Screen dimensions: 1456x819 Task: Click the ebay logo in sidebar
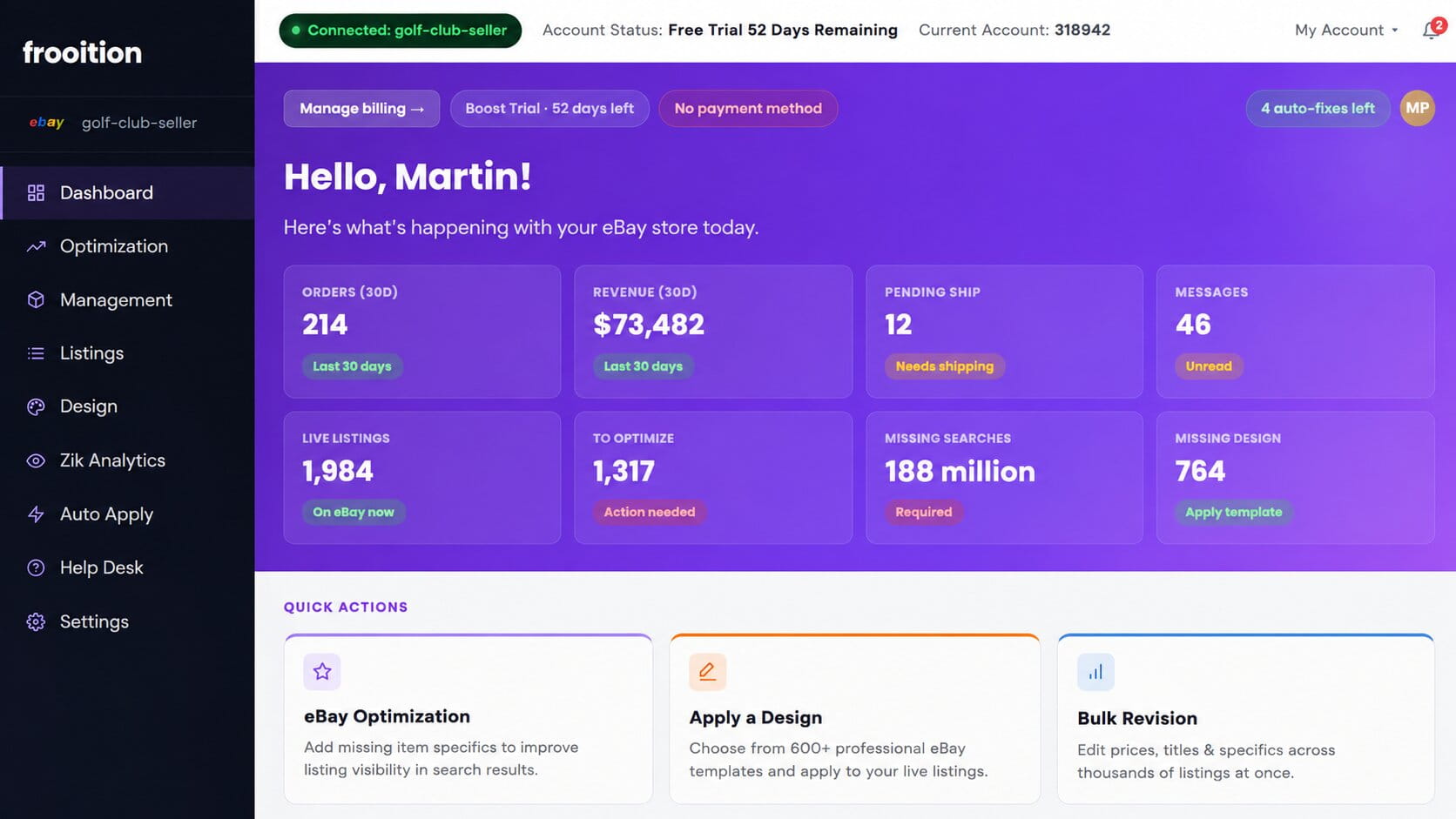pos(46,123)
